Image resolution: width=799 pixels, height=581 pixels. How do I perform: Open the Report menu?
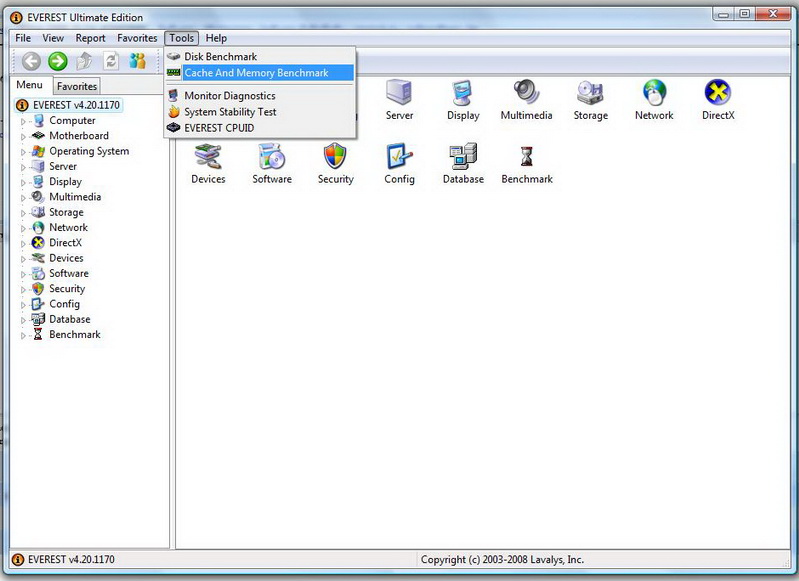(x=90, y=38)
